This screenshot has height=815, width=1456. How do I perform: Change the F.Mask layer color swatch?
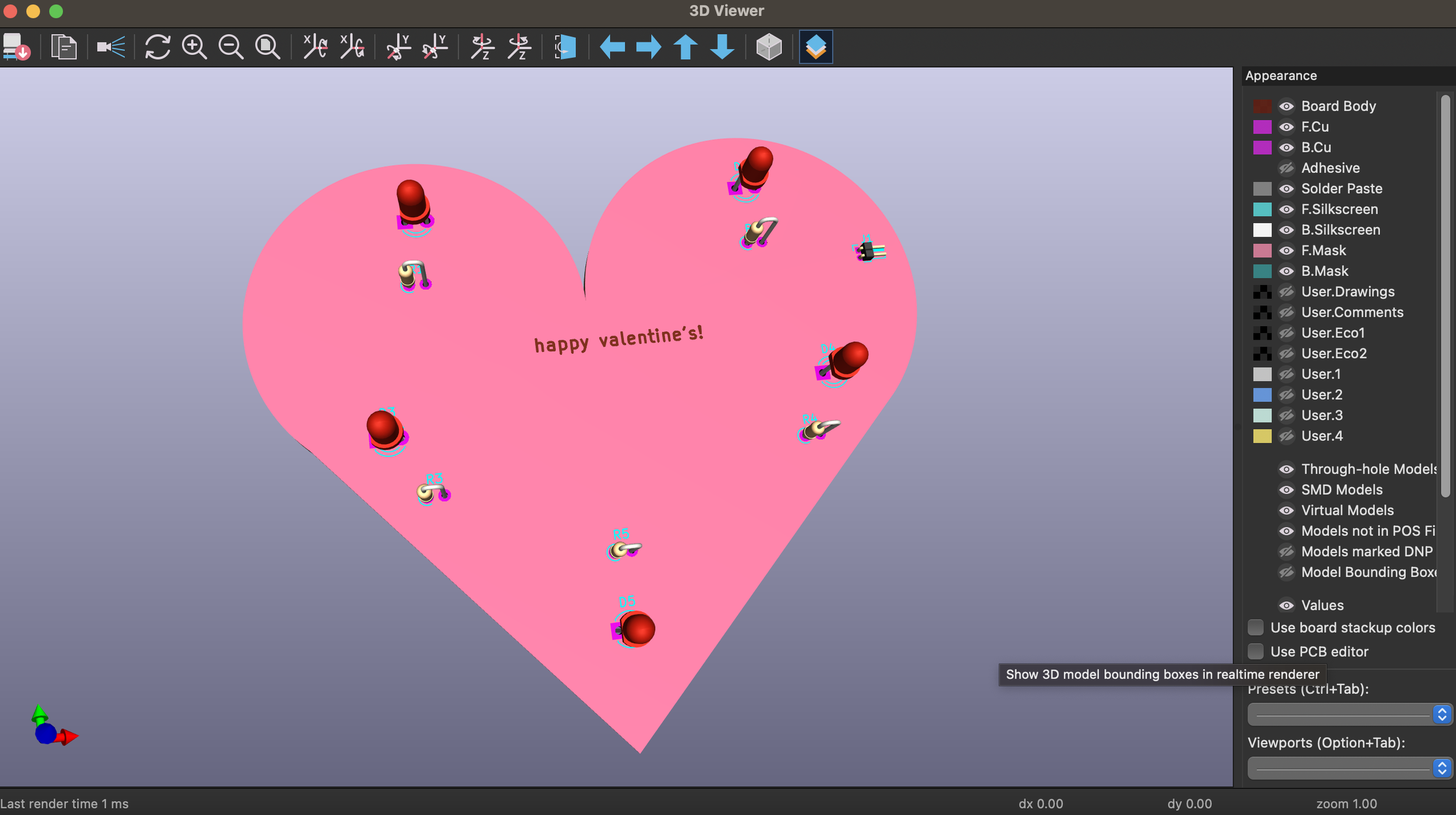(x=1263, y=251)
